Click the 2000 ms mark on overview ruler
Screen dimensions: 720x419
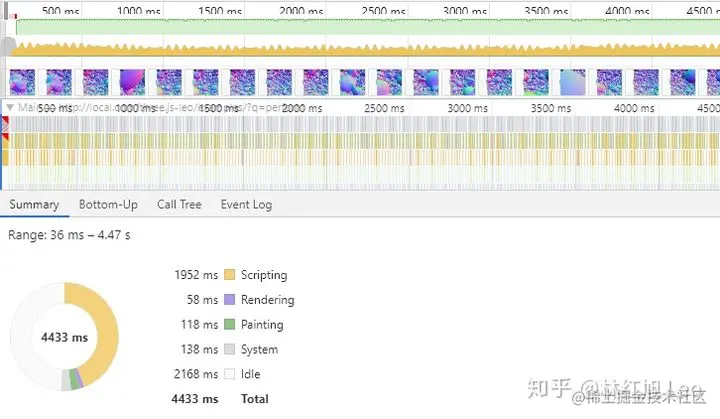coord(301,11)
